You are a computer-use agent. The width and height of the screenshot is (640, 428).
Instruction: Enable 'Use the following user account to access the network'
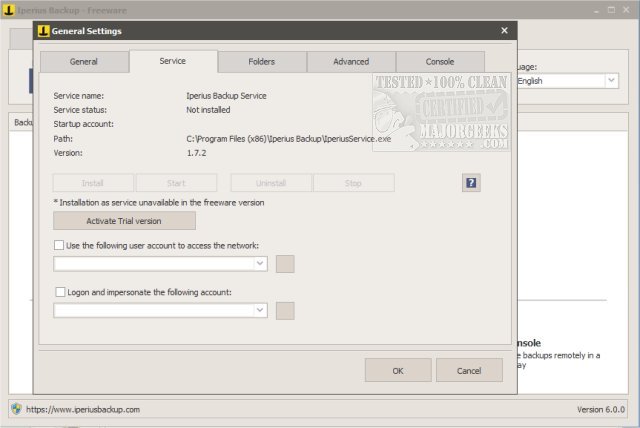pos(59,245)
